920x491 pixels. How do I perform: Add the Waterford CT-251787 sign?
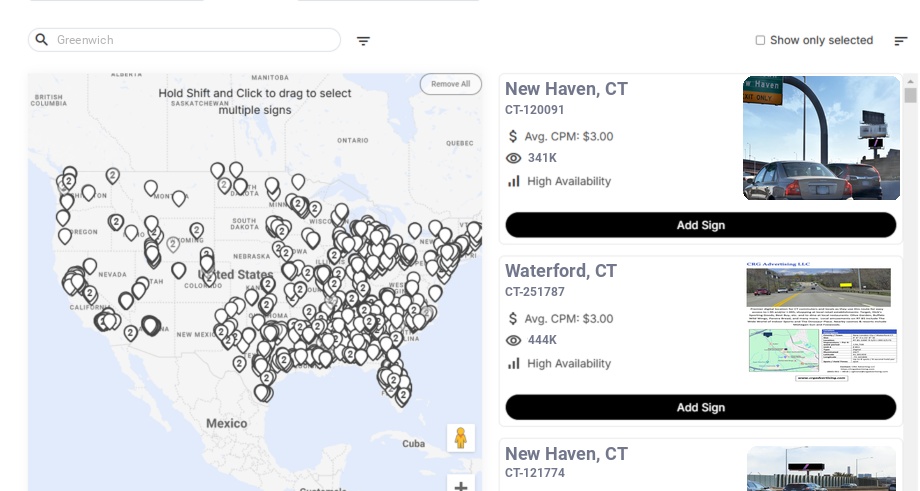[x=700, y=407]
